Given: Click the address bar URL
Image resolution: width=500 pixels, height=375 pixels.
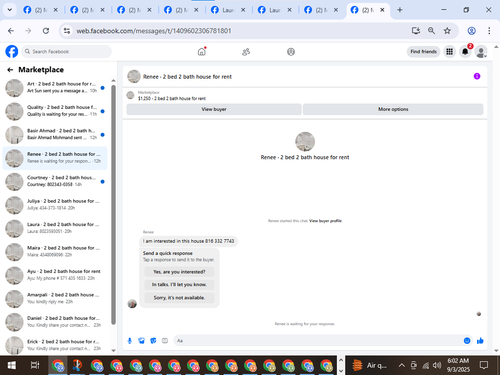Looking at the screenshot, I should tap(154, 31).
